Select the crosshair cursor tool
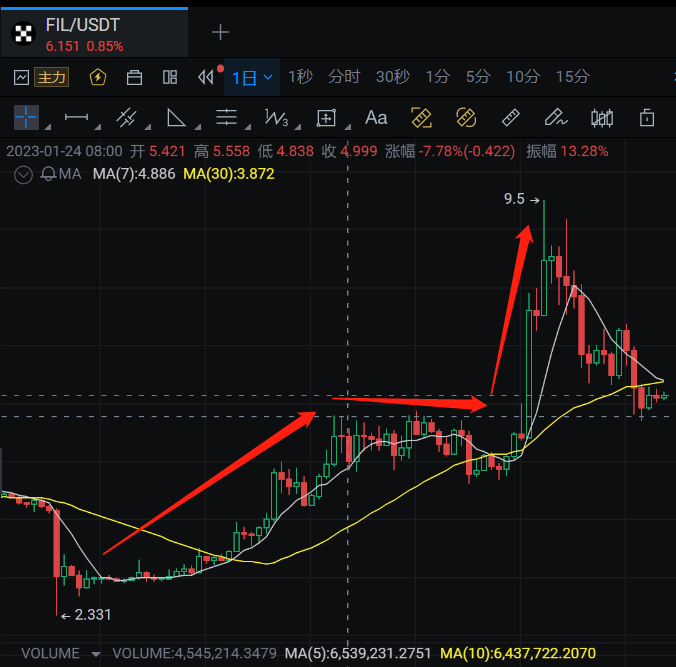Screen dimensions: 676x667 [26, 118]
